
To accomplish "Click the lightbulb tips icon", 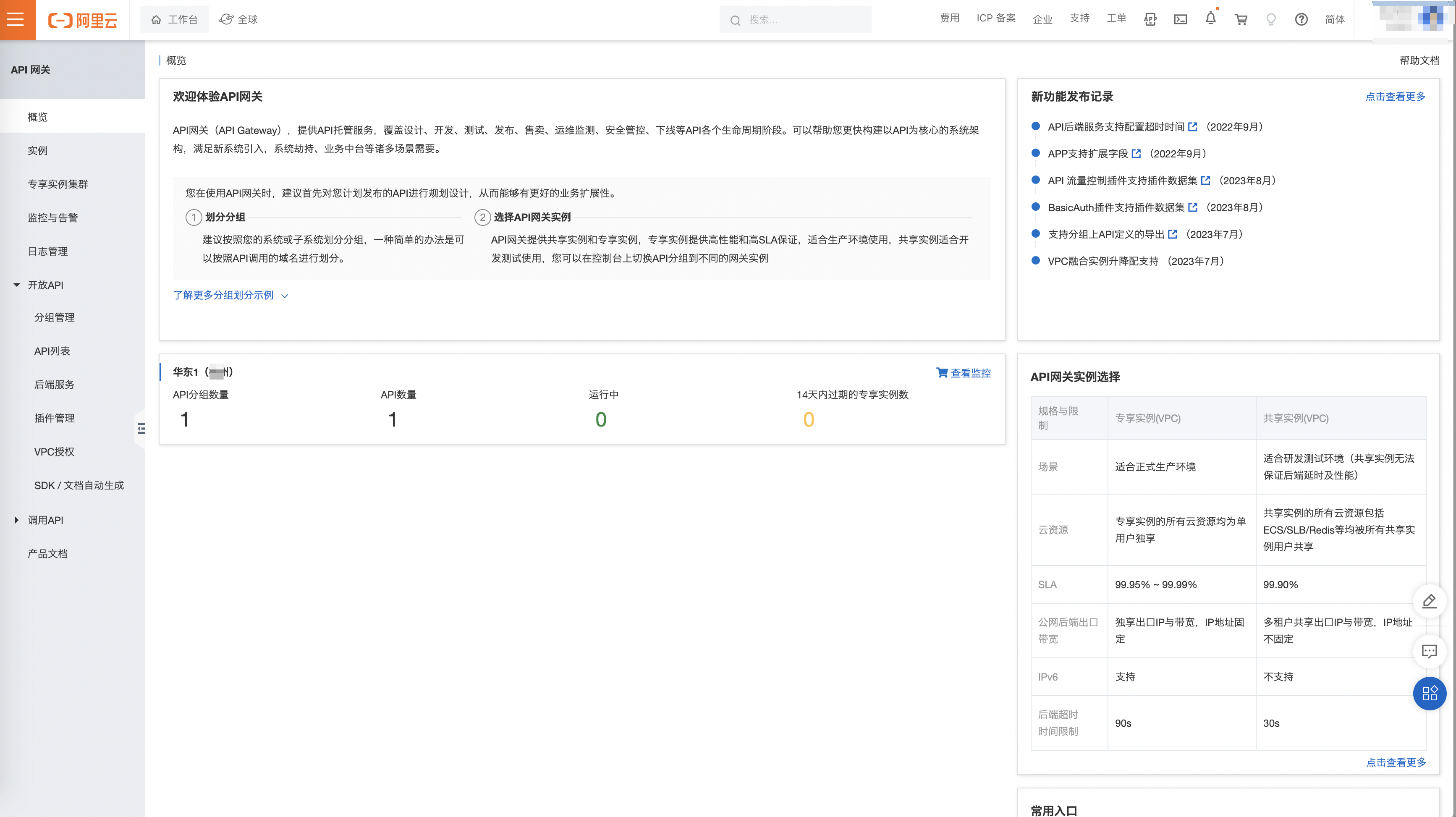I will click(x=1270, y=20).
